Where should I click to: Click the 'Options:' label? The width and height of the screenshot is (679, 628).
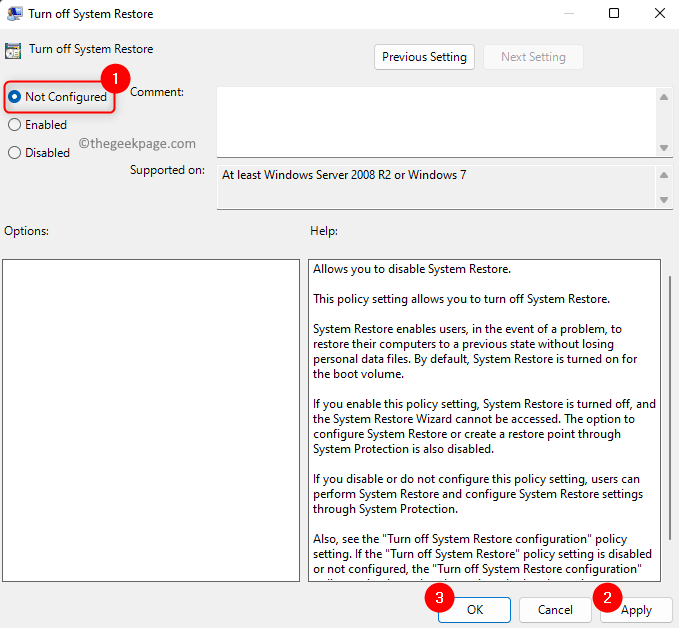[26, 231]
